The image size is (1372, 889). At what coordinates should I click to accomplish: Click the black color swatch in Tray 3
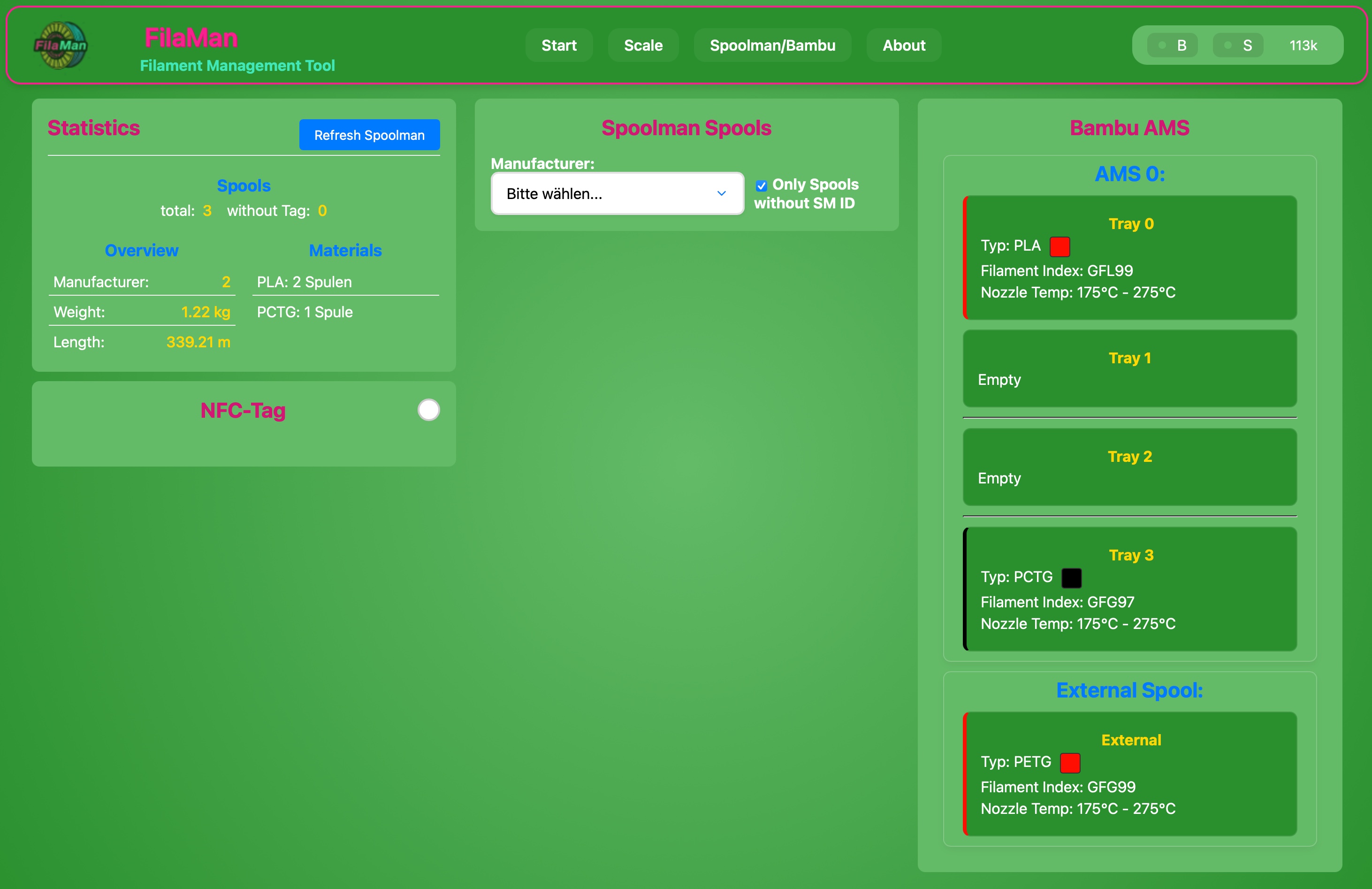[1071, 578]
